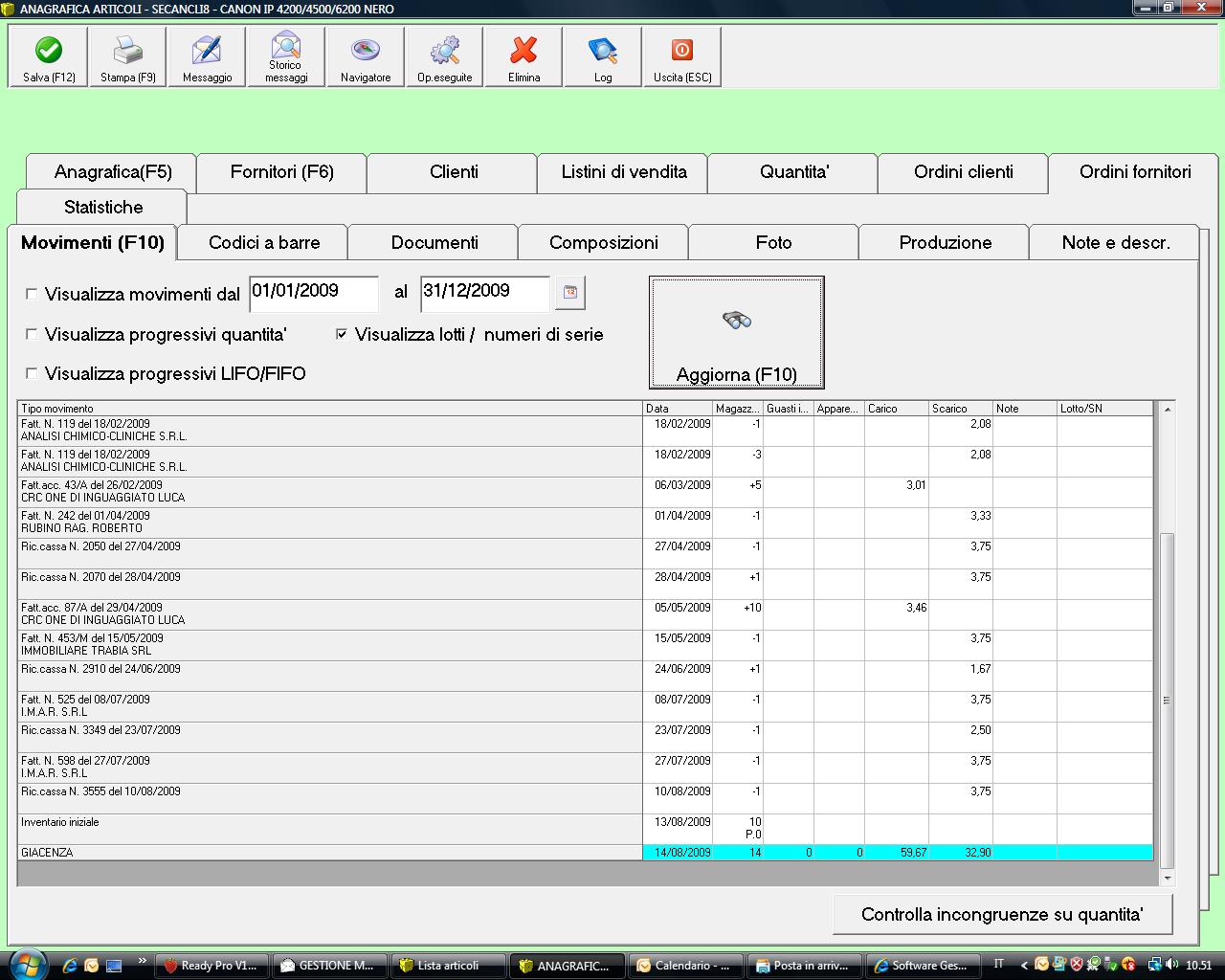Click the Uscita (ESC) exit icon
This screenshot has width=1225, height=980.
click(681, 56)
